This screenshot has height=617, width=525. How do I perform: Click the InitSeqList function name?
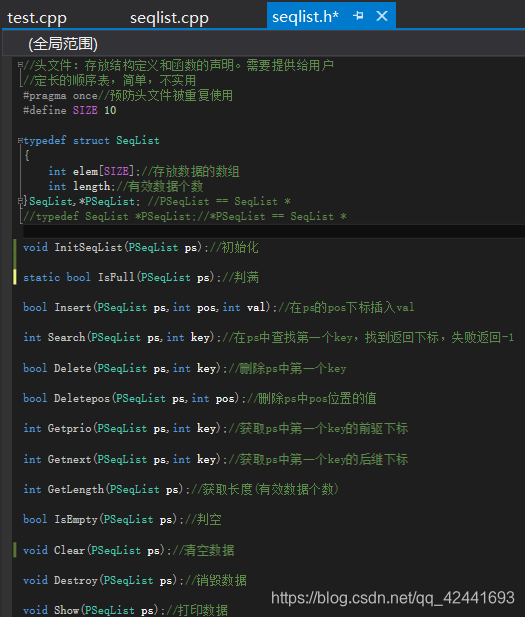click(x=89, y=247)
